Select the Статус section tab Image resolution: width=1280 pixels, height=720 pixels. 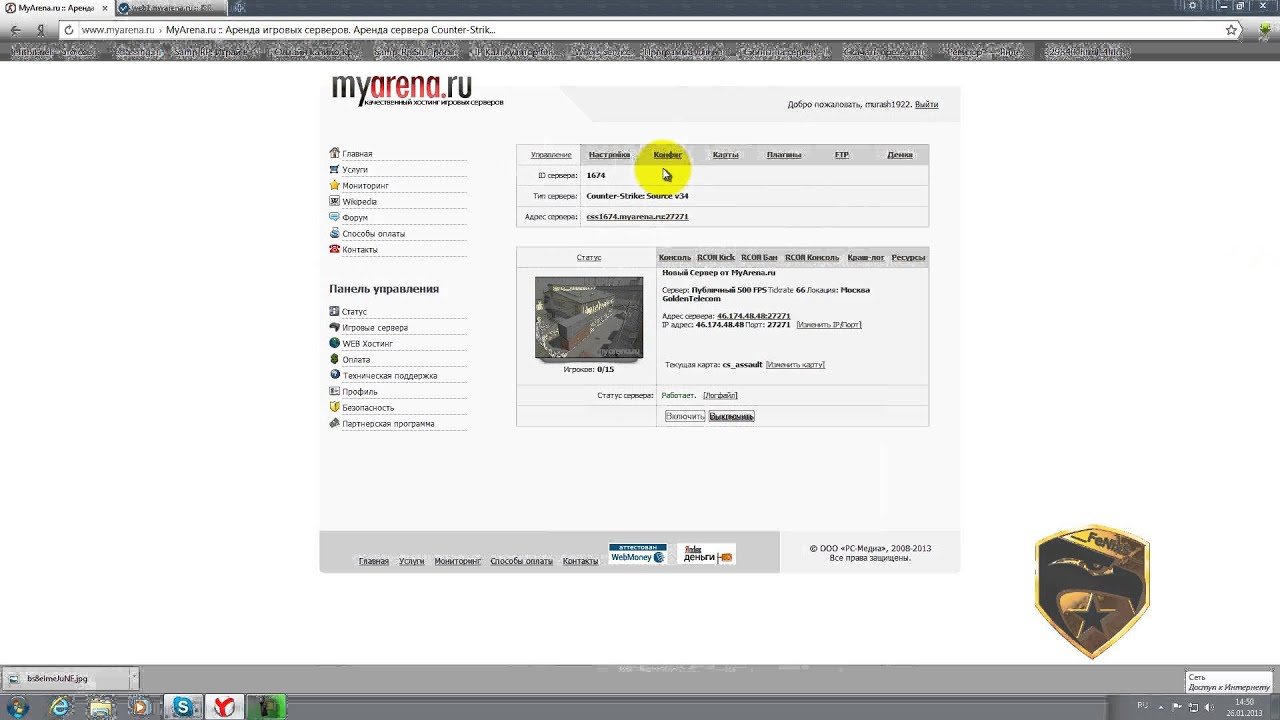coord(589,258)
